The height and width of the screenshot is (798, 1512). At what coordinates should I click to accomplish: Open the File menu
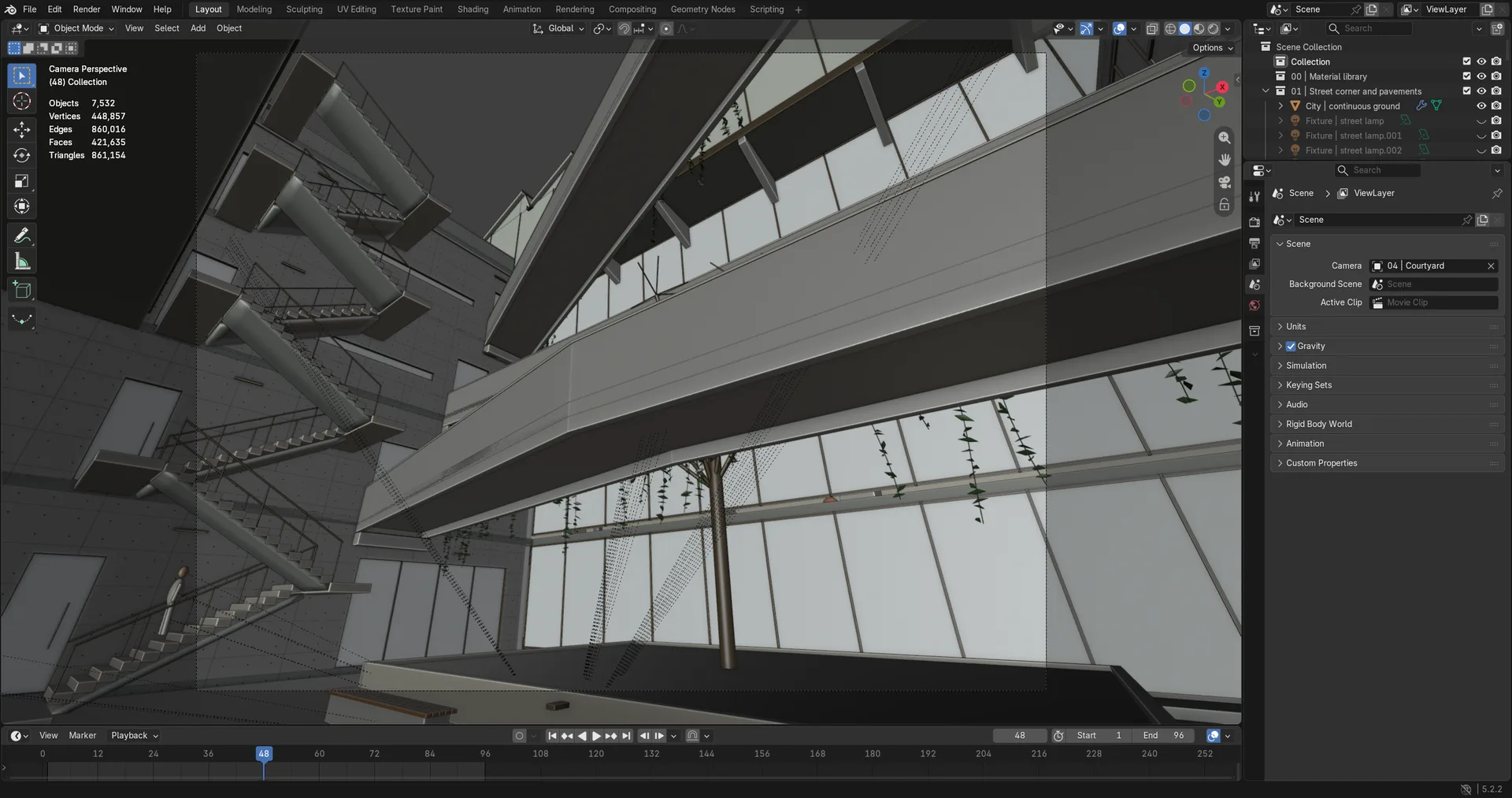[x=30, y=9]
